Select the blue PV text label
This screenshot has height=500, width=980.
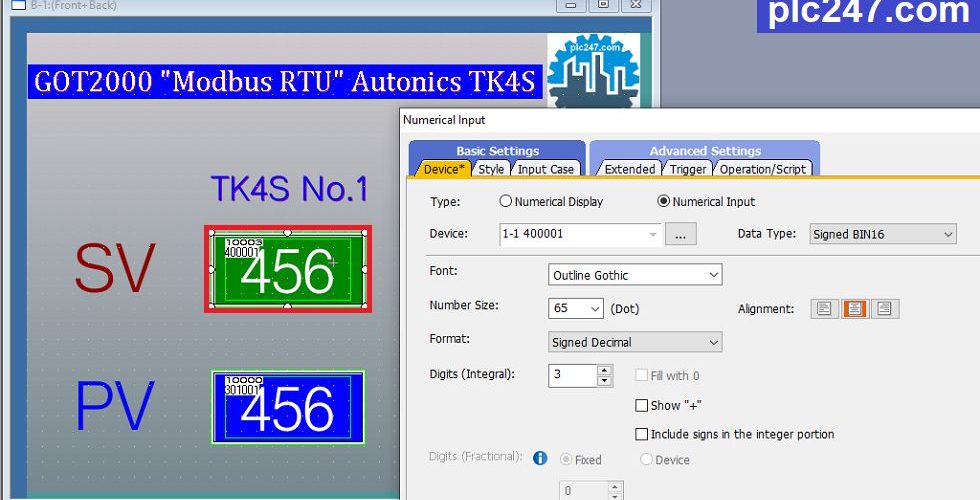click(x=114, y=406)
